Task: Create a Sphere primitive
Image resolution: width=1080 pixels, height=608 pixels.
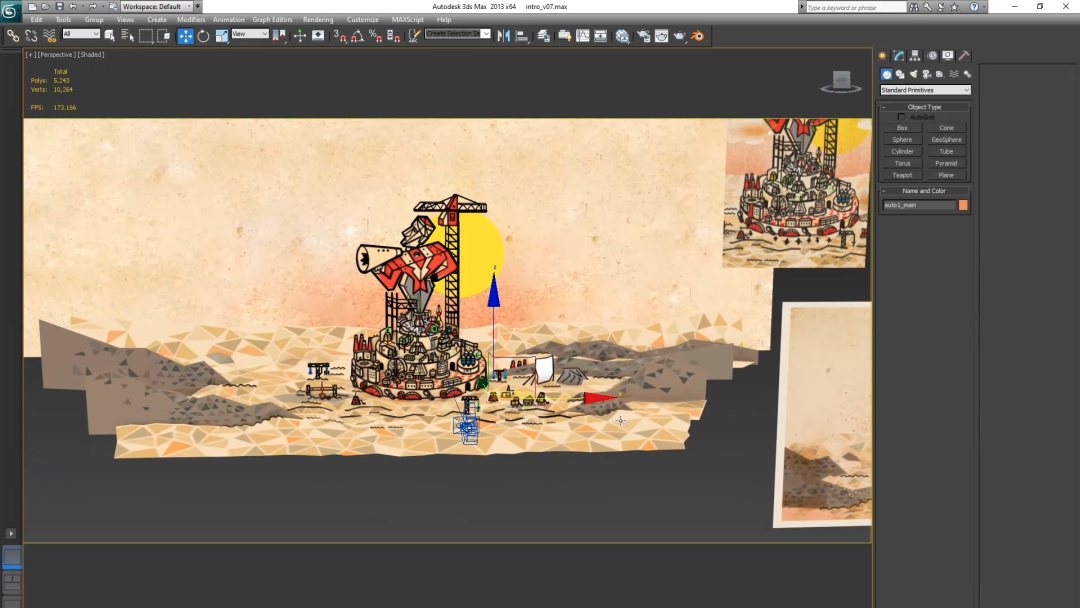Action: (x=902, y=140)
